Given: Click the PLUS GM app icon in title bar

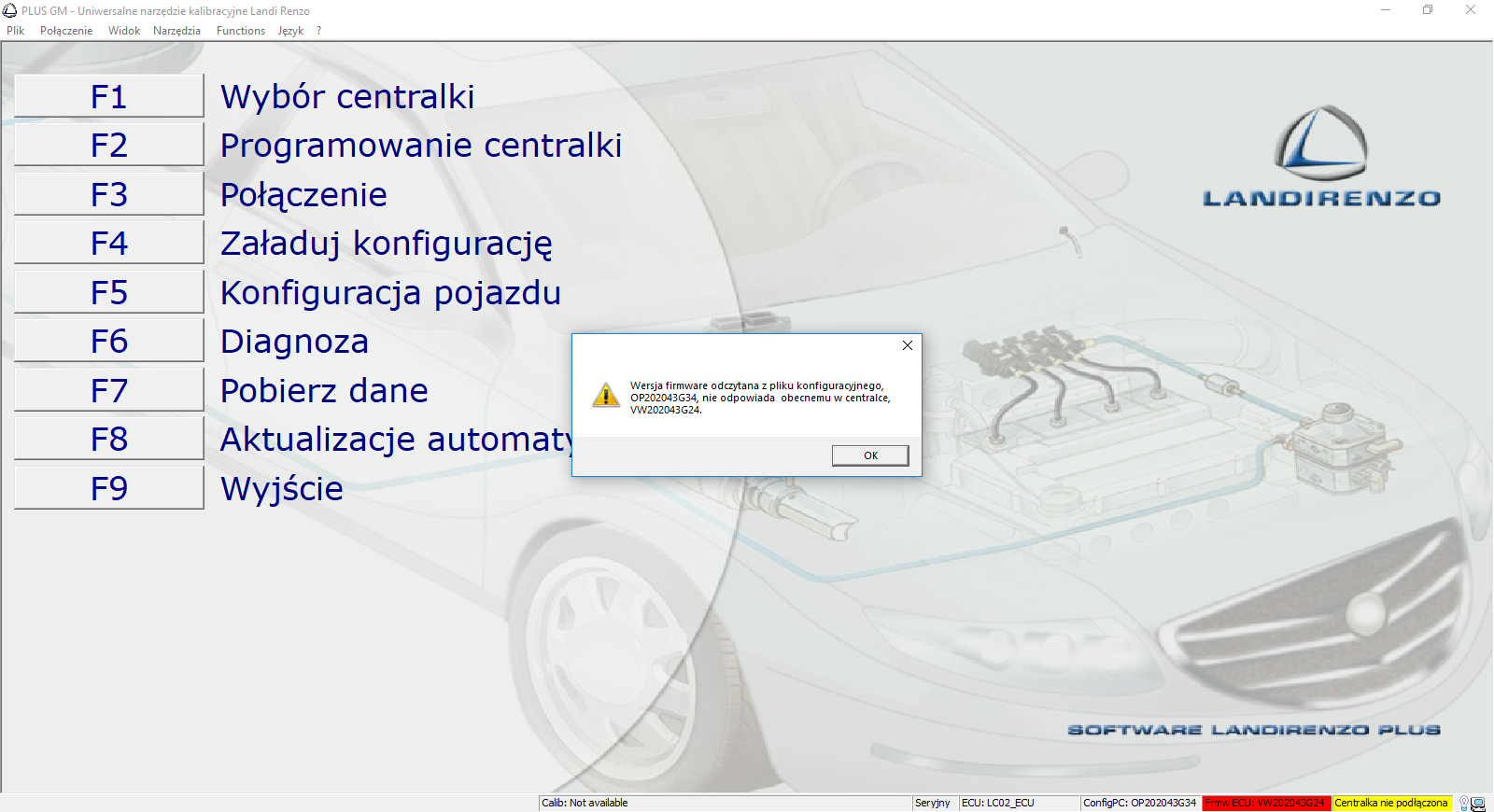Looking at the screenshot, I should coord(10,10).
